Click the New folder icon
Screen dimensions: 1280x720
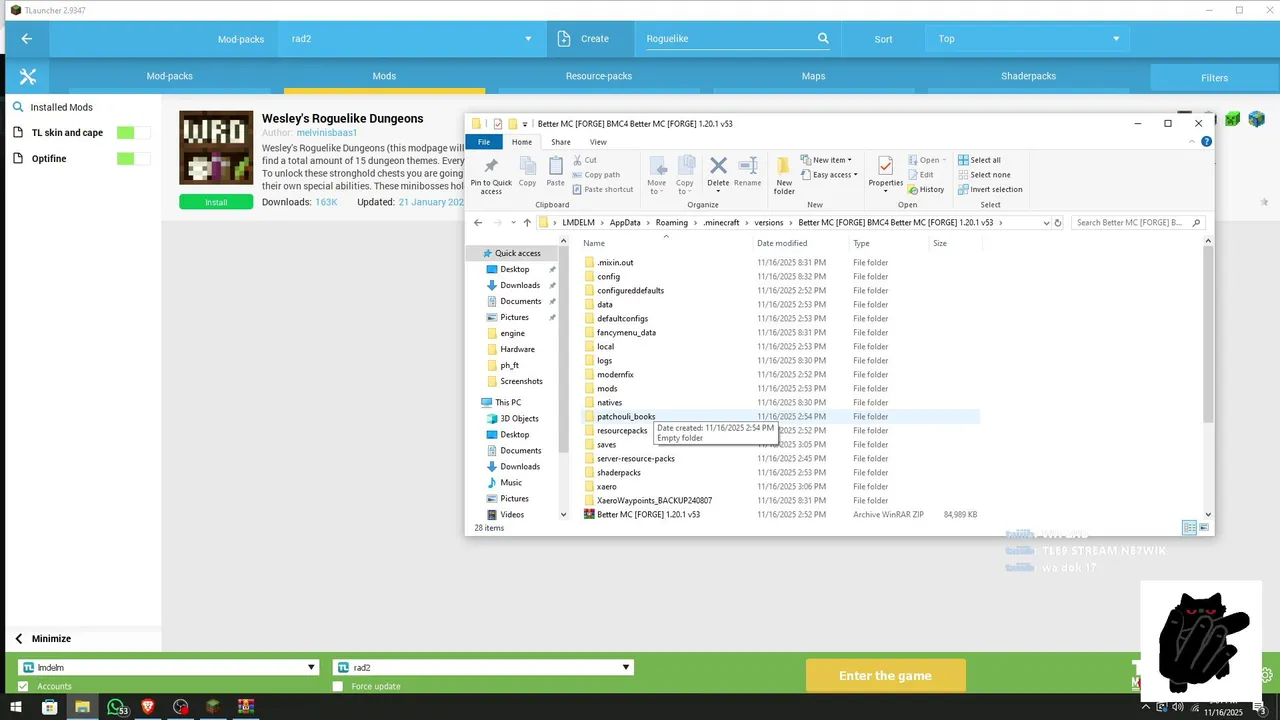point(784,175)
